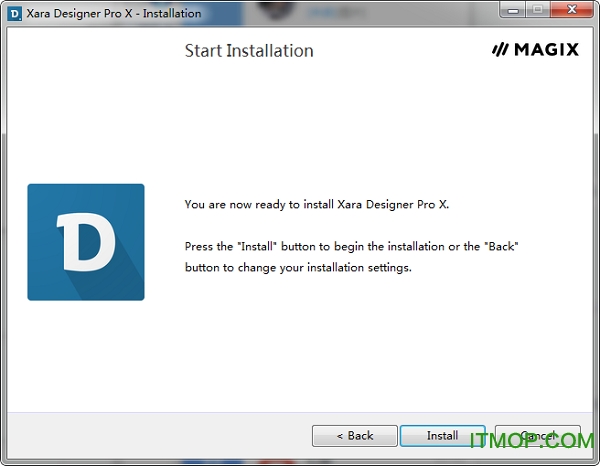
Task: Minimize the installation window
Action: click(513, 10)
